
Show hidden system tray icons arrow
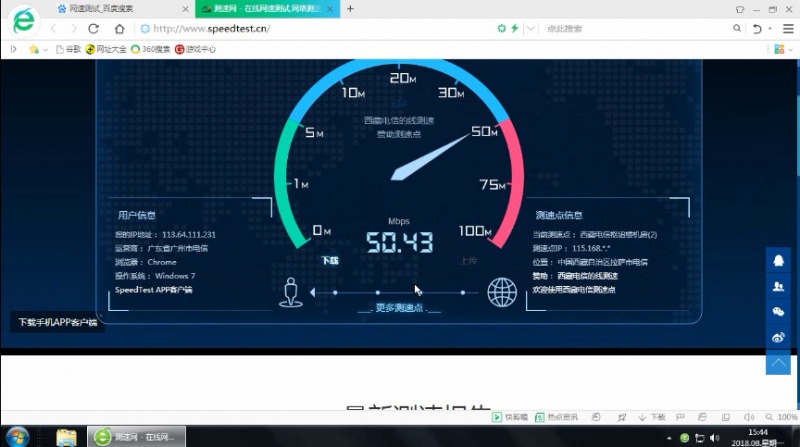tap(669, 438)
